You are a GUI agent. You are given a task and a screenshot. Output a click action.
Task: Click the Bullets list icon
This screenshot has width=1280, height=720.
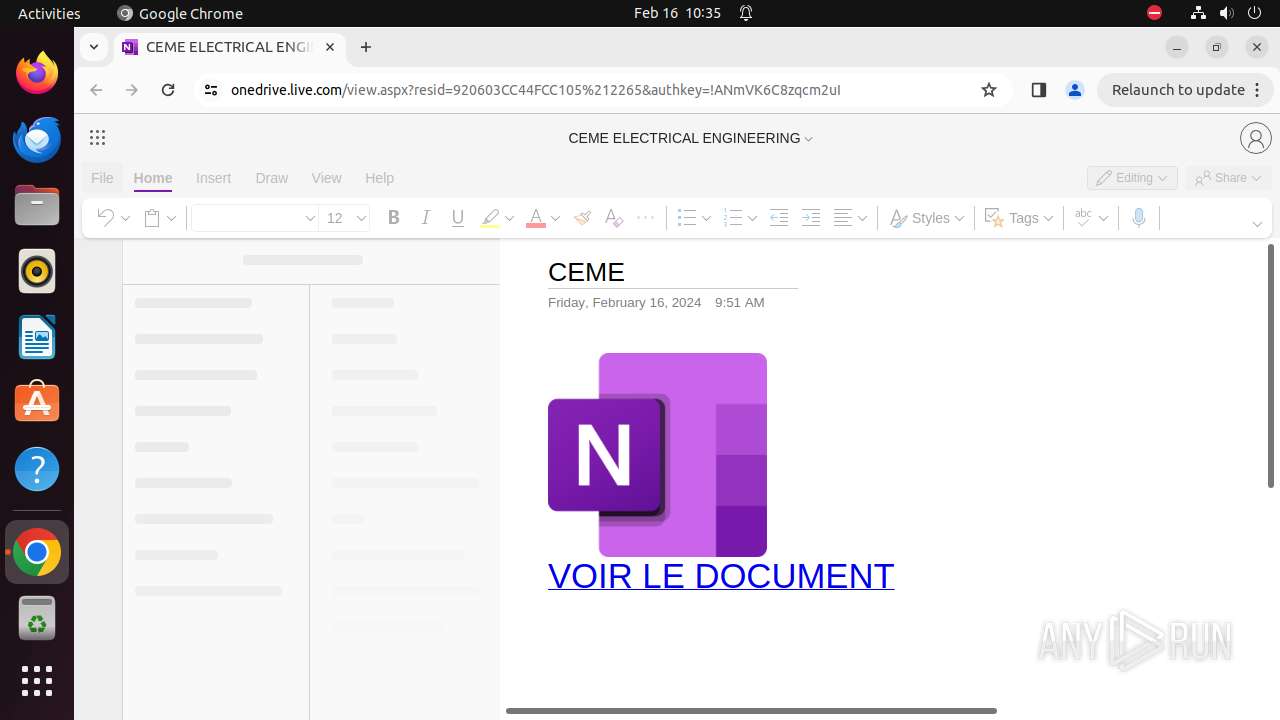pyautogui.click(x=686, y=218)
